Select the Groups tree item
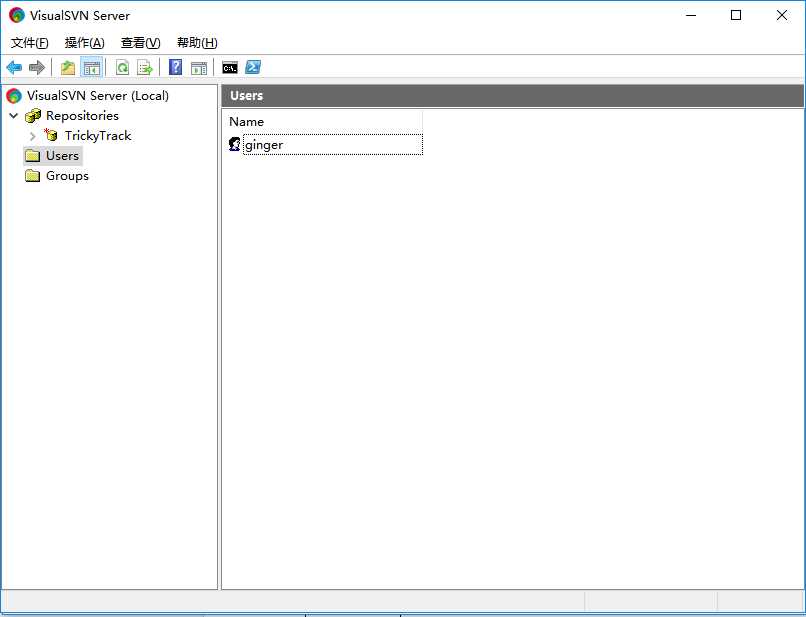 point(67,176)
